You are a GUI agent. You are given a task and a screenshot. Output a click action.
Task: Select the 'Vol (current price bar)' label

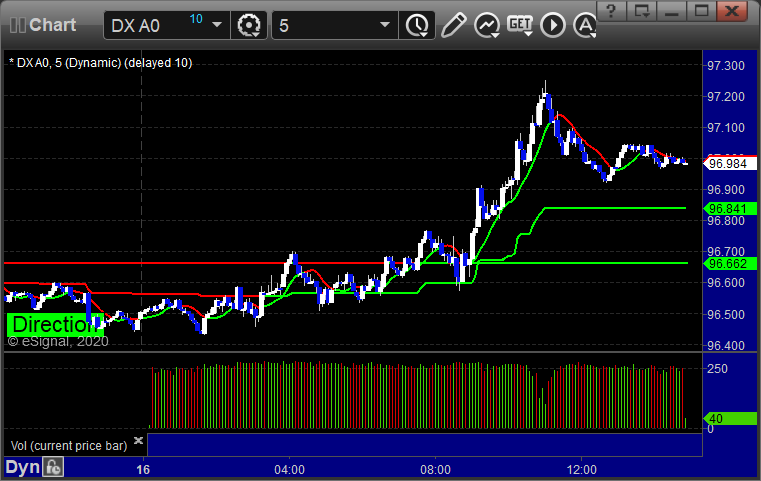[x=69, y=446]
